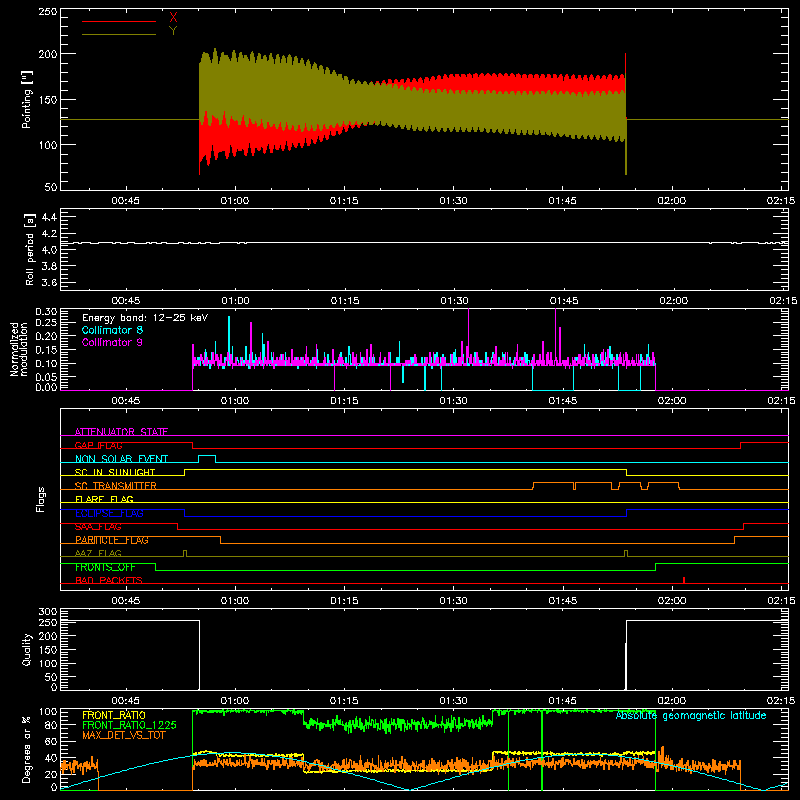Click the red 'X' legend label
This screenshot has width=800, height=800.
pos(173,18)
